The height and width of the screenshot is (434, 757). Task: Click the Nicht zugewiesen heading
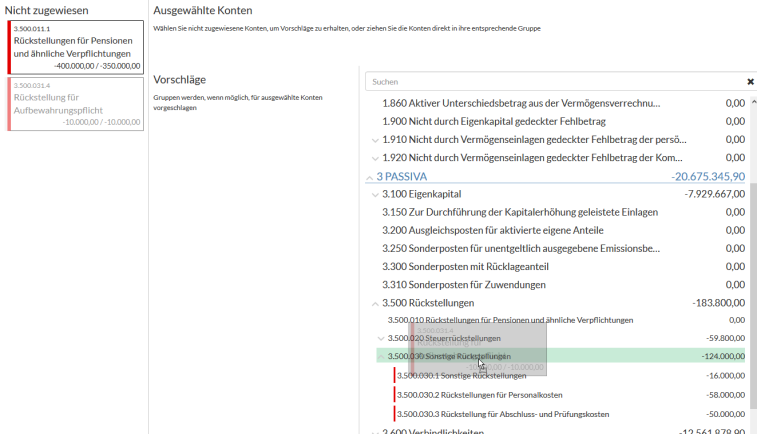click(46, 10)
